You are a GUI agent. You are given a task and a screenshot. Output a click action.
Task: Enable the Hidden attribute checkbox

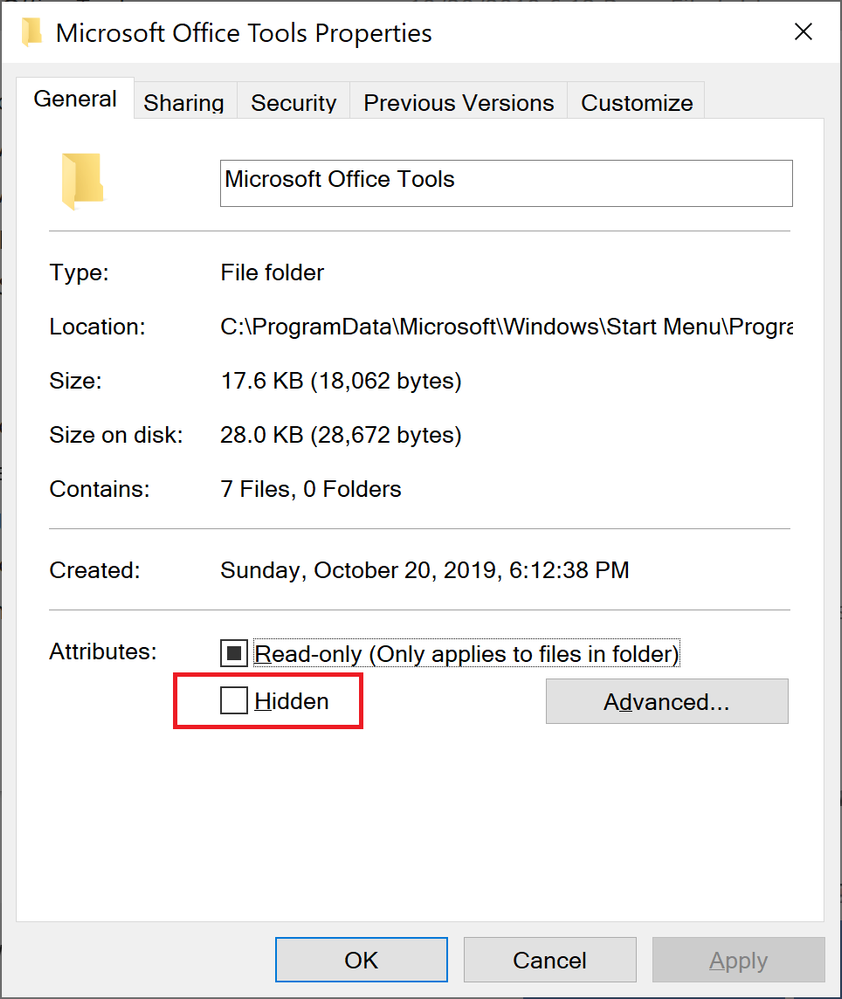(x=234, y=701)
